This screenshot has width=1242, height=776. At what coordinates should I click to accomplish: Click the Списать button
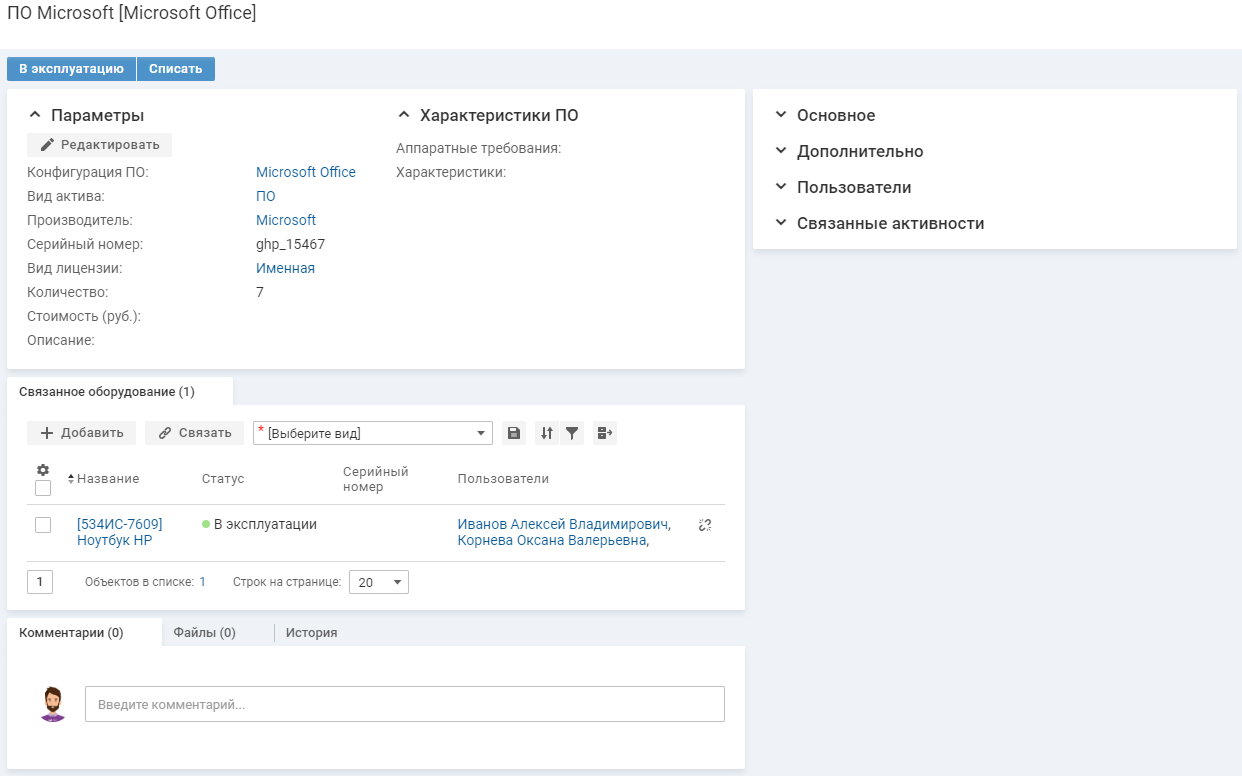pos(176,69)
